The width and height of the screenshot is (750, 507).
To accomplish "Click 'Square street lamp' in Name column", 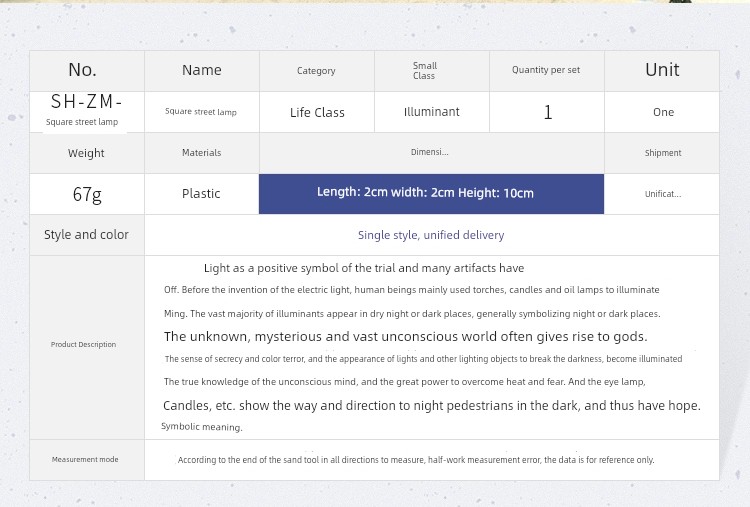I will click(201, 112).
